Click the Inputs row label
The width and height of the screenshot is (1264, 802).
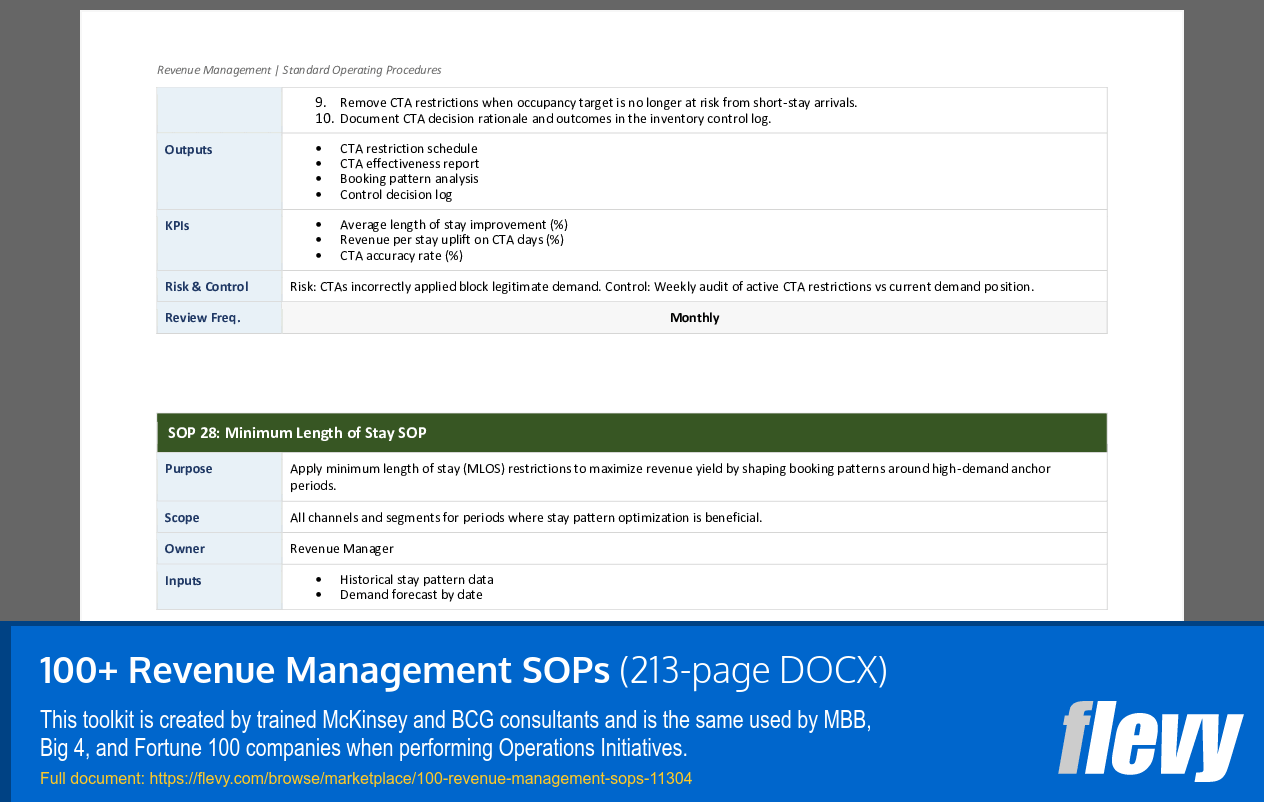point(183,580)
